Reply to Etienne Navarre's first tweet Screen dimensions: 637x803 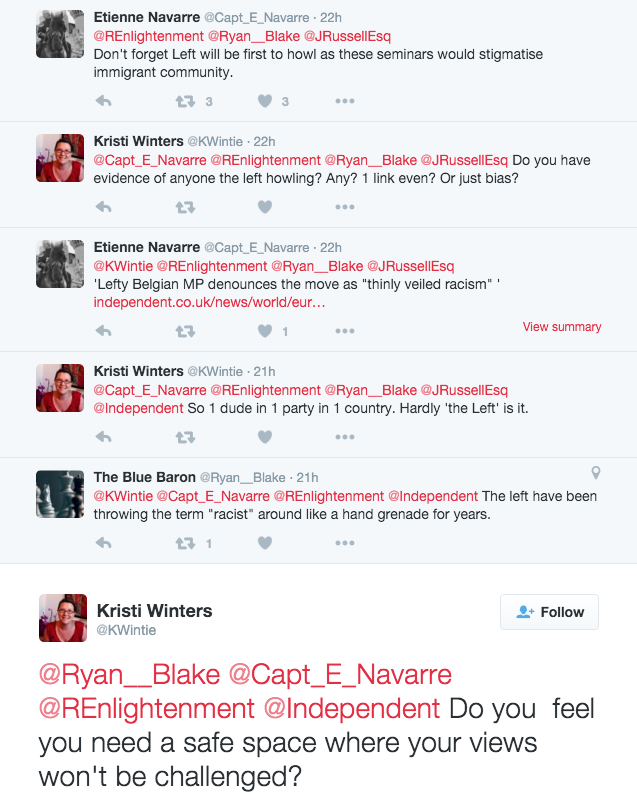tap(103, 101)
